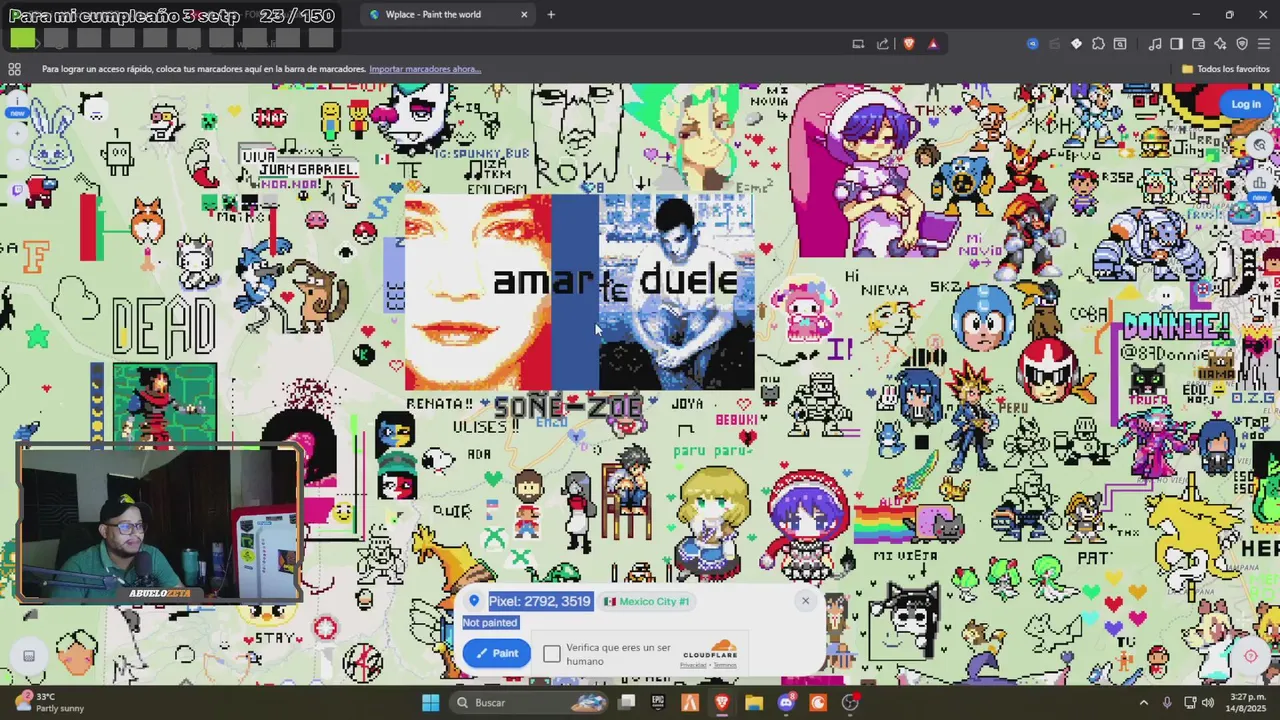Close the pixel info popup
This screenshot has height=720, width=1280.
[805, 601]
